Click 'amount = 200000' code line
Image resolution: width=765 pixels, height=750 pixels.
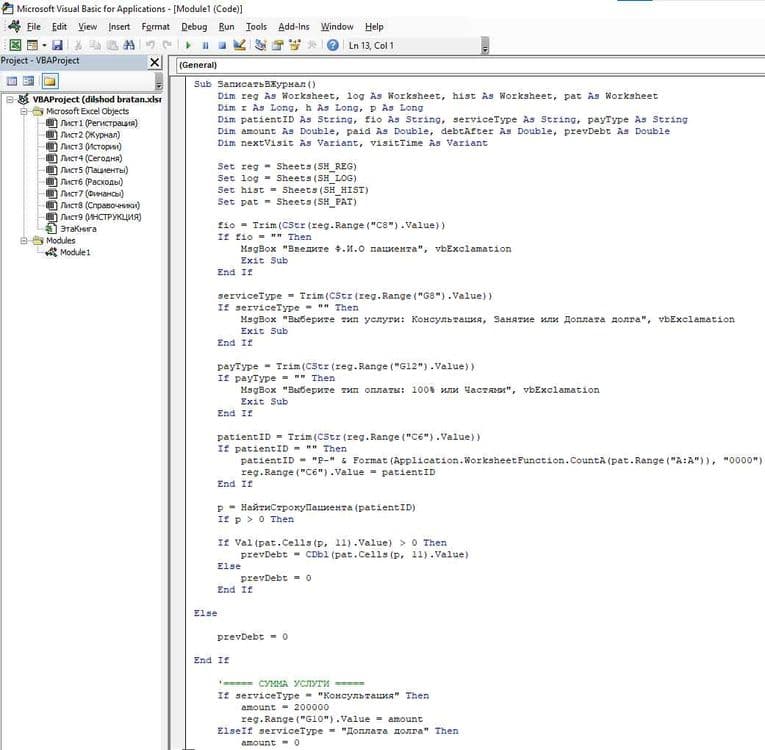[285, 707]
